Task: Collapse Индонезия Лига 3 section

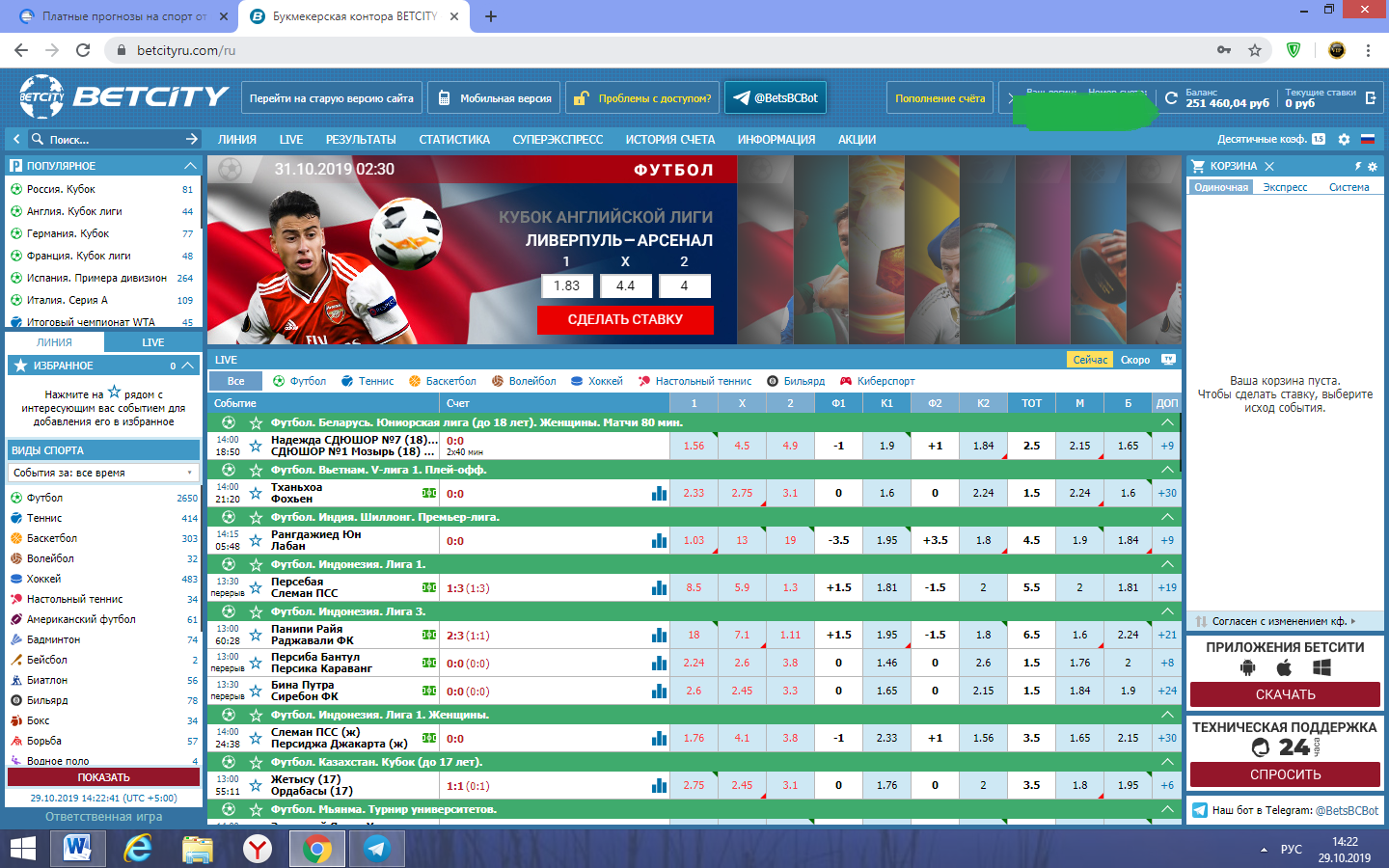Action: 1167,611
